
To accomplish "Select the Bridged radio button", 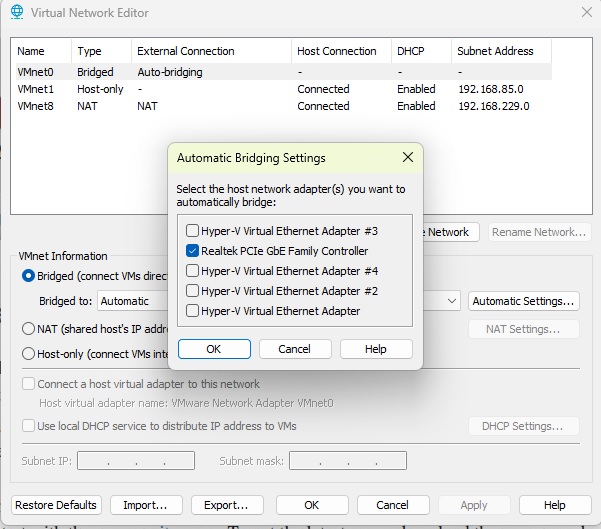I will coord(29,275).
